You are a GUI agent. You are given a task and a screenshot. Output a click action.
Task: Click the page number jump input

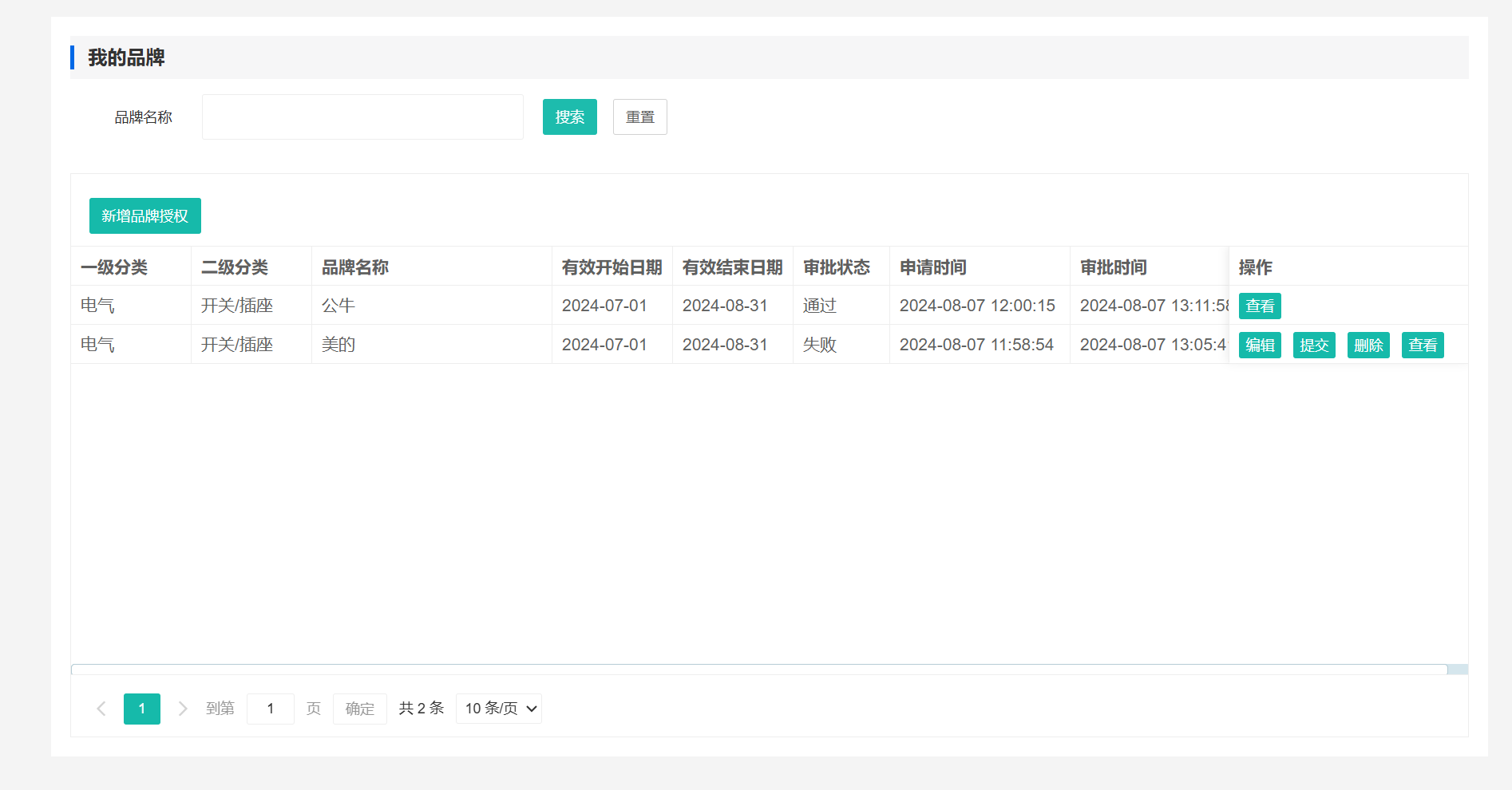click(271, 709)
